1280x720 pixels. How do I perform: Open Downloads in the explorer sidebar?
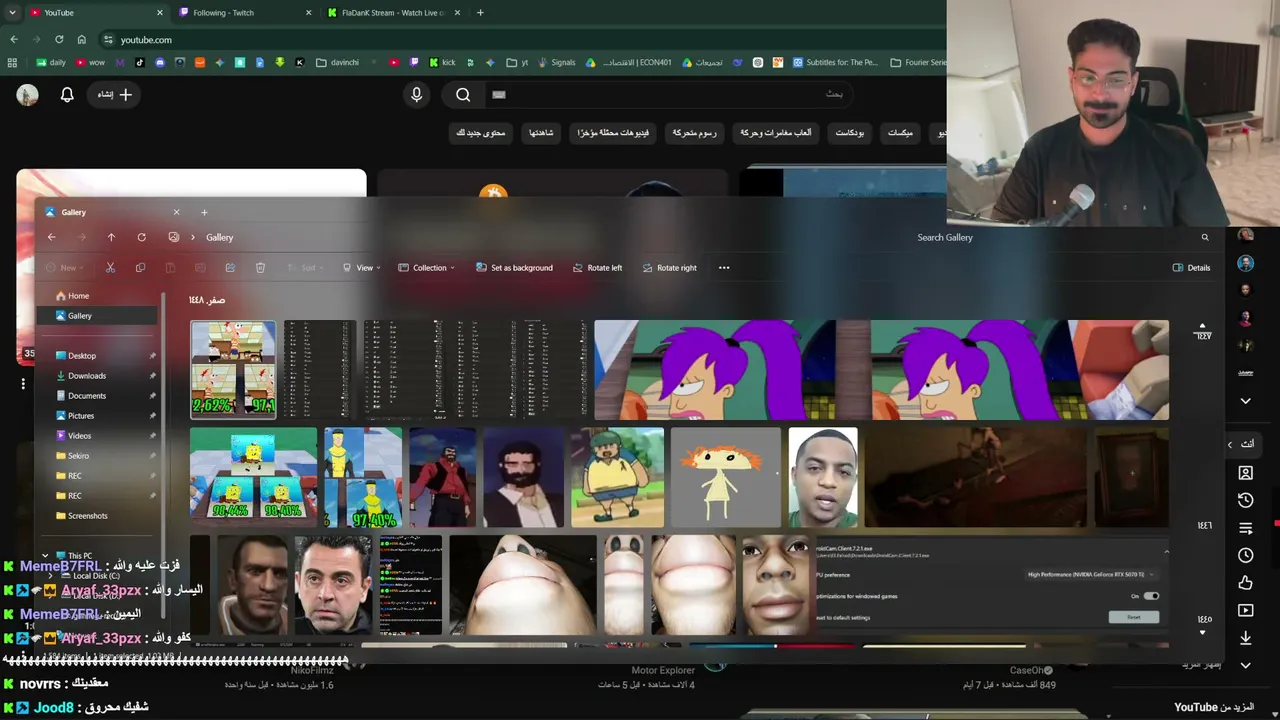pyautogui.click(x=96, y=376)
